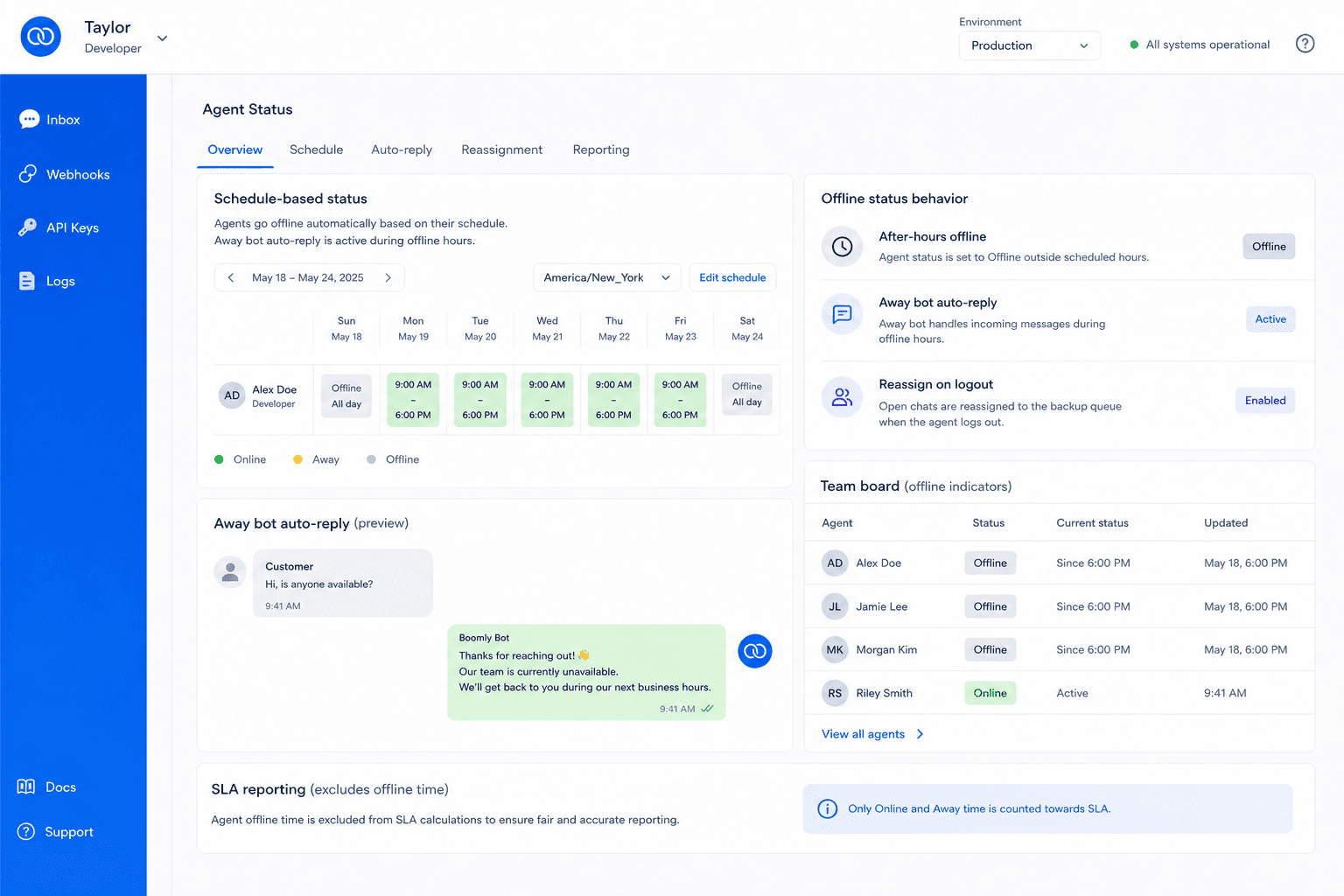This screenshot has height=896, width=1344.
Task: Click the MK avatar for Morgan Kim
Action: [835, 649]
